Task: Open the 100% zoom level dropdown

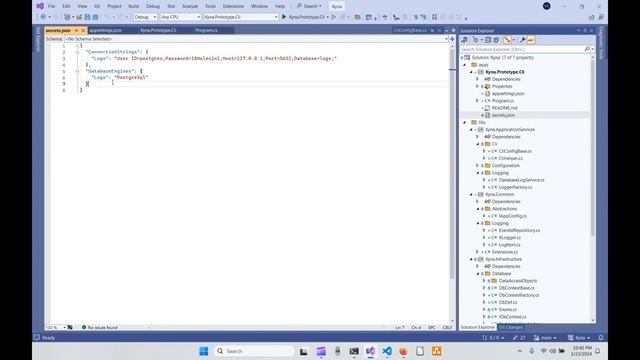Action: (56, 327)
